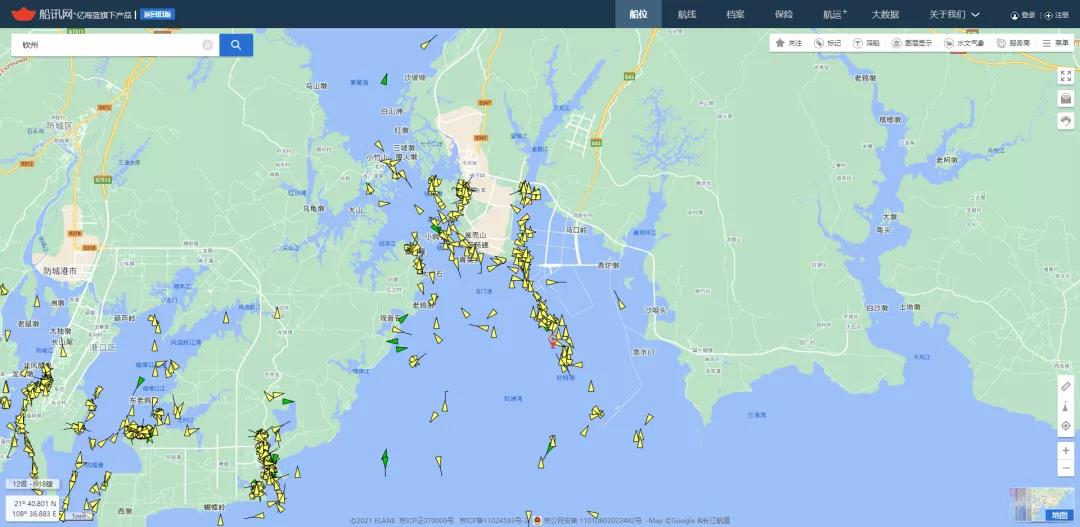Click the search field containing 钦州
The height and width of the screenshot is (527, 1080).
coord(105,45)
